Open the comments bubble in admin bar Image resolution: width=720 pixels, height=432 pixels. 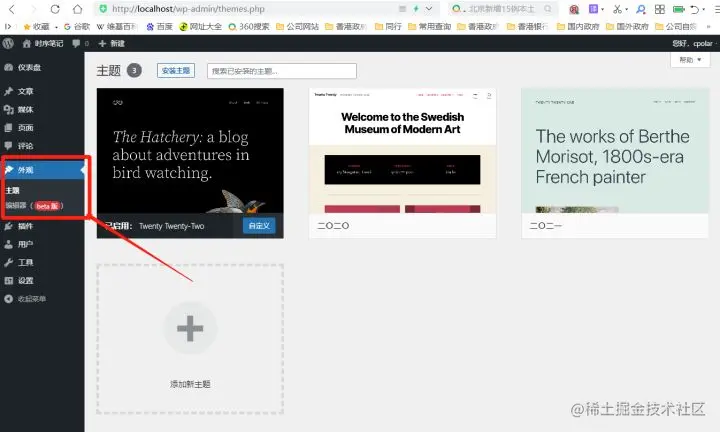(x=80, y=44)
